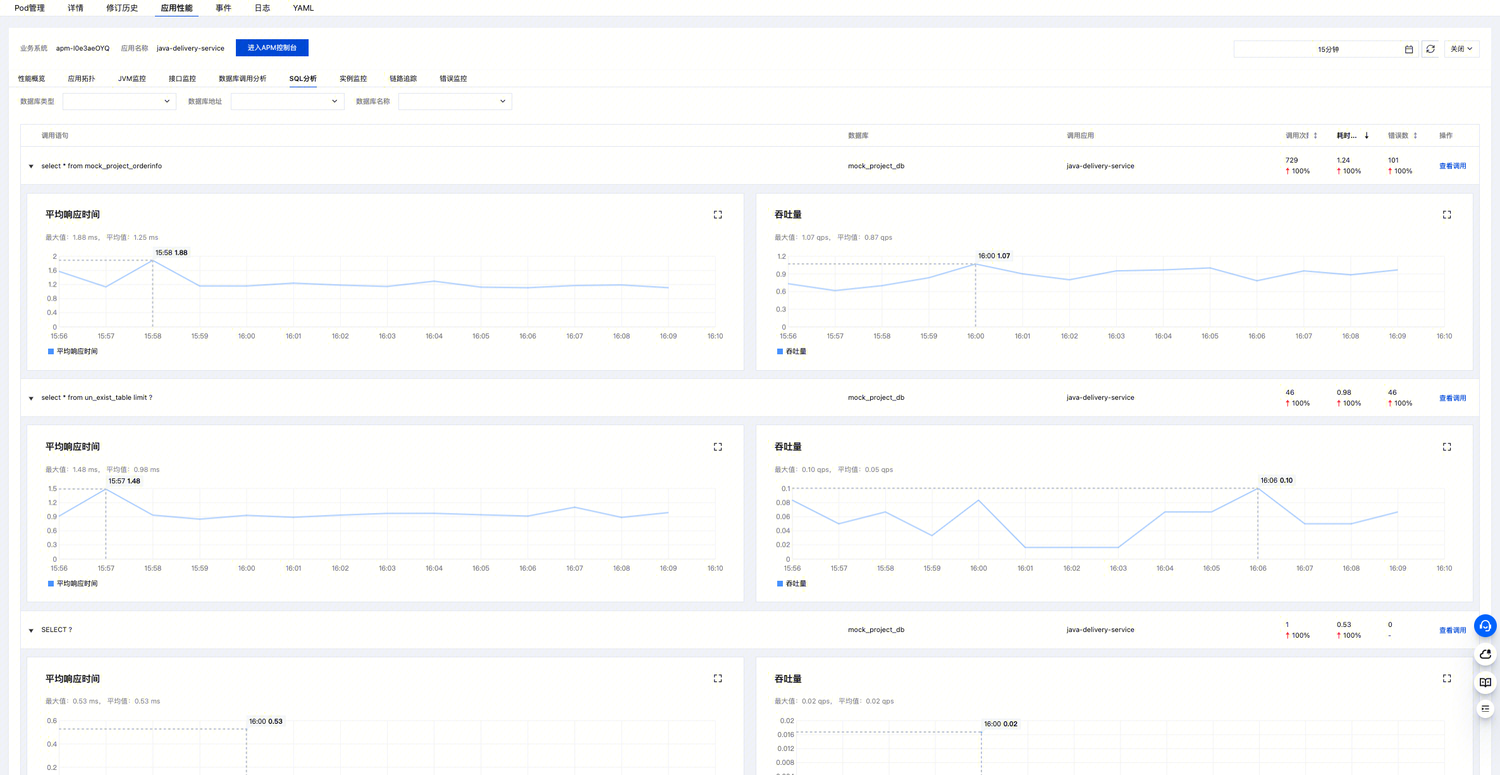This screenshot has width=1500, height=775.
Task: Click the 15:57 peak on un_exist_table response chart
Action: click(106, 489)
